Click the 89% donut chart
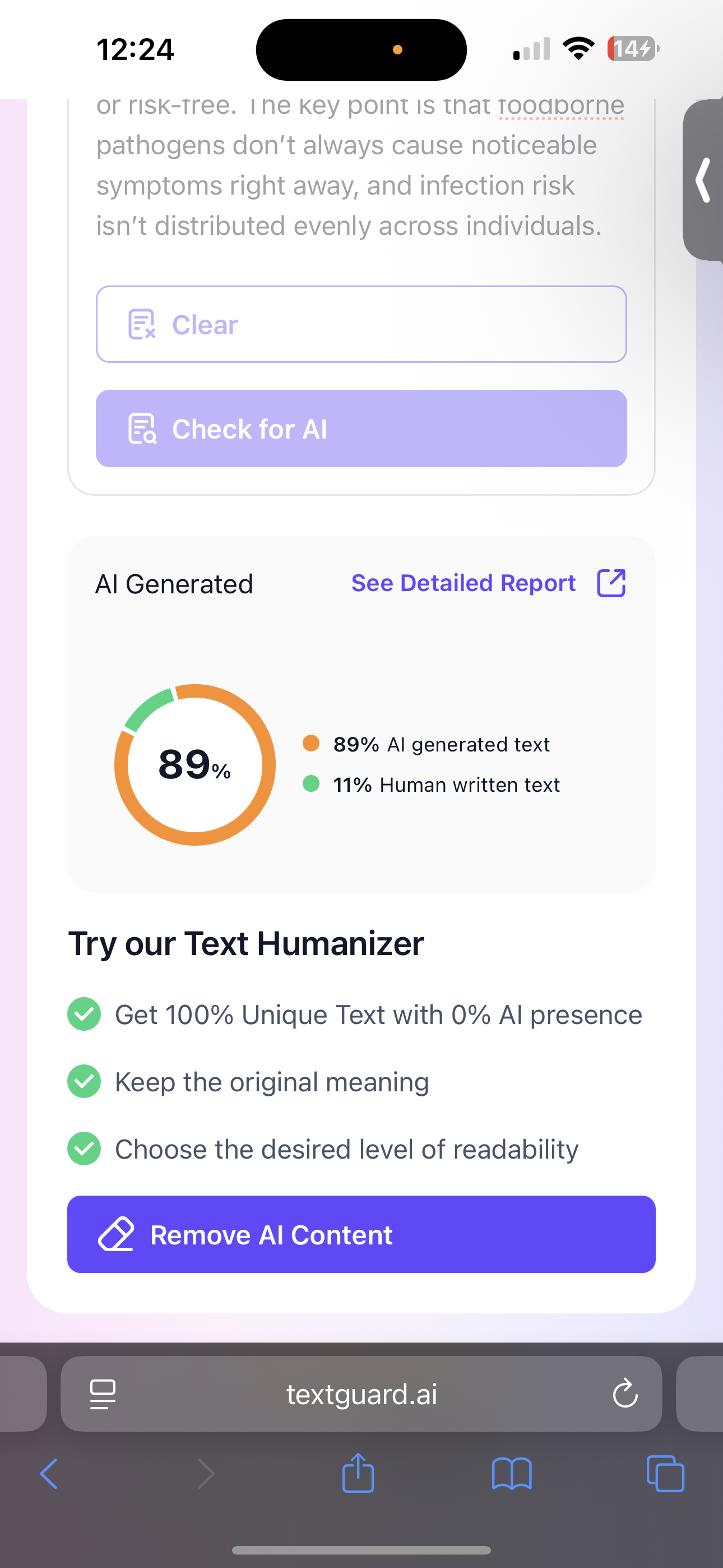Screen dimensions: 723x1568 pyautogui.click(x=194, y=764)
